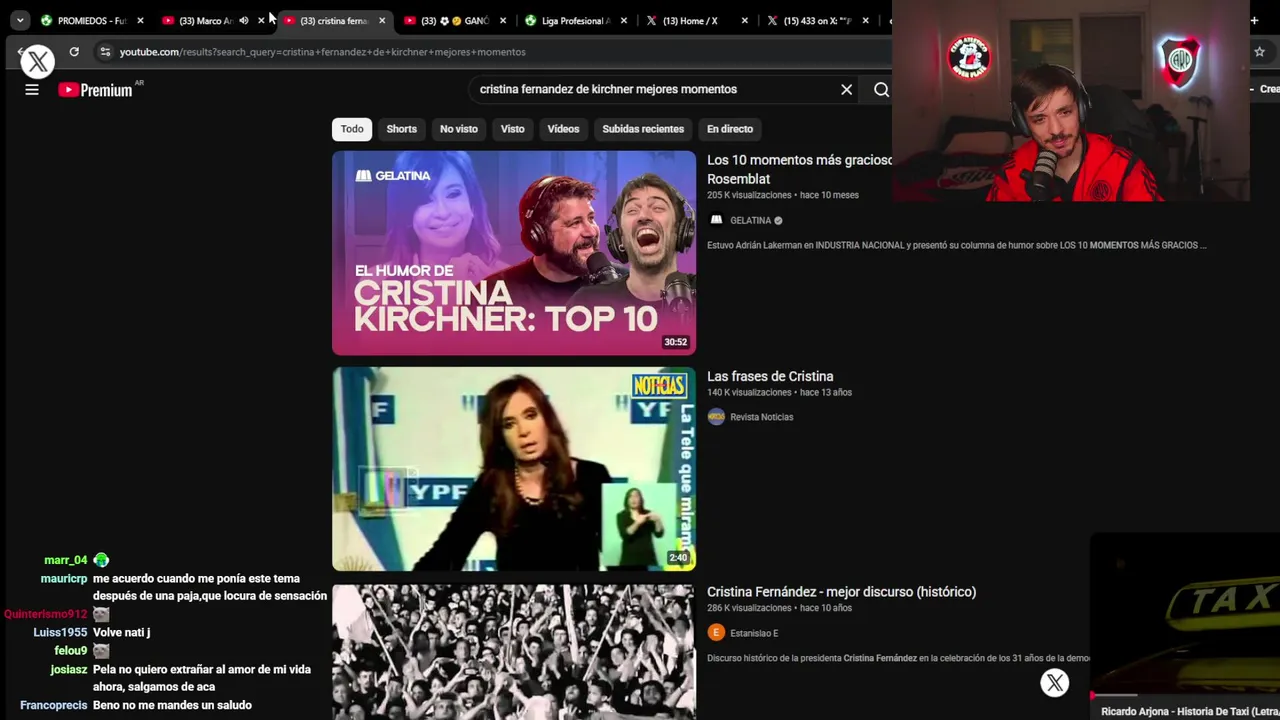Open the Ricardo Arjona mini player video
This screenshot has width=1280, height=720.
point(1185,613)
